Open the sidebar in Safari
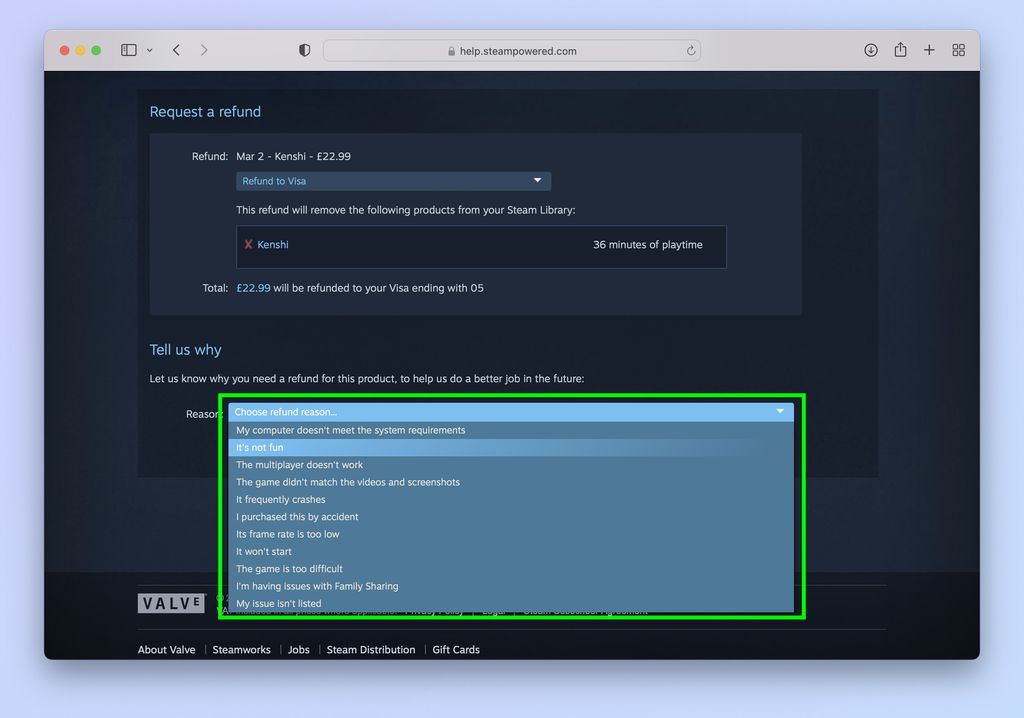This screenshot has width=1024, height=718. pyautogui.click(x=127, y=49)
